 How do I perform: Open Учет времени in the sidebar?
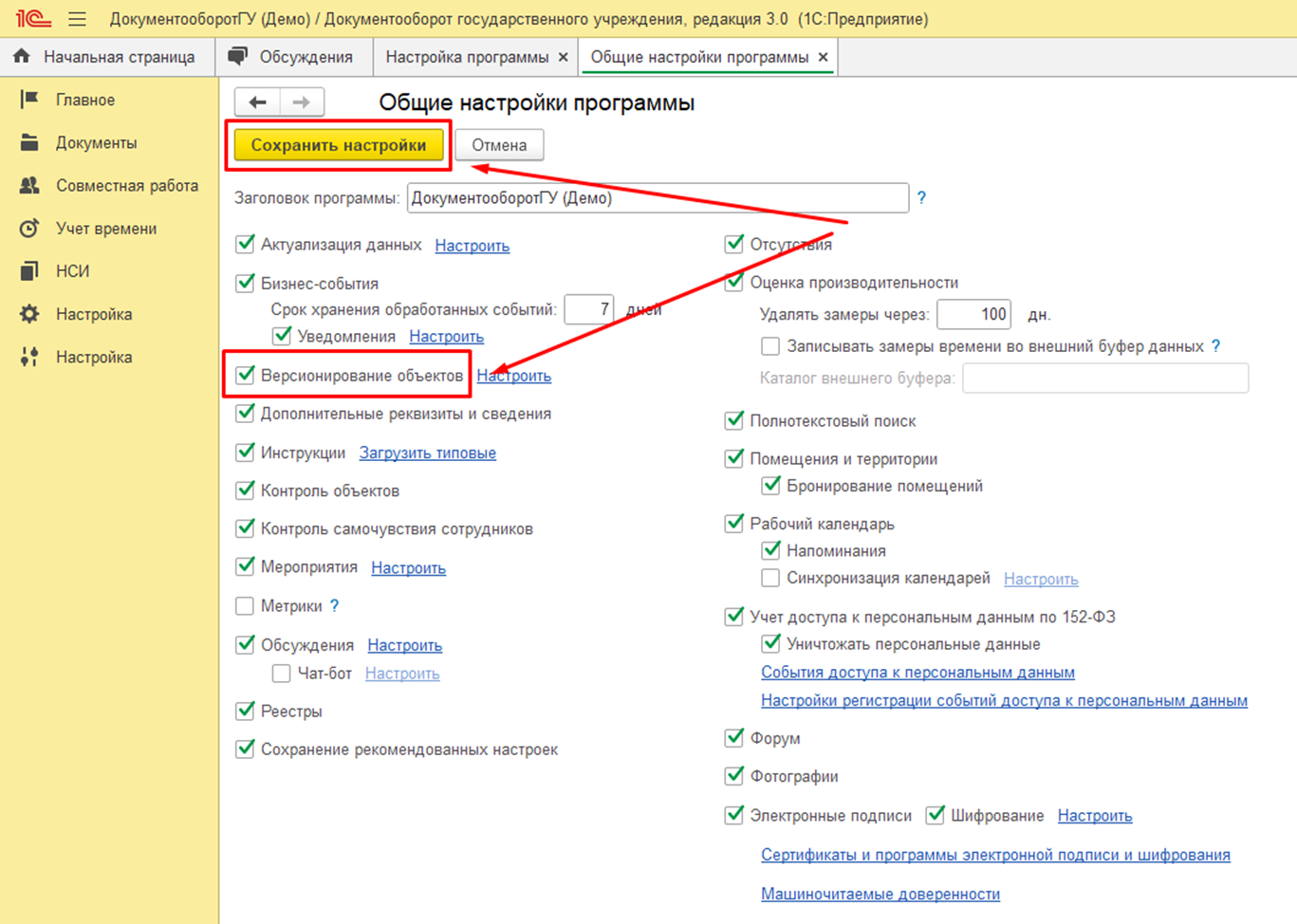coord(106,228)
